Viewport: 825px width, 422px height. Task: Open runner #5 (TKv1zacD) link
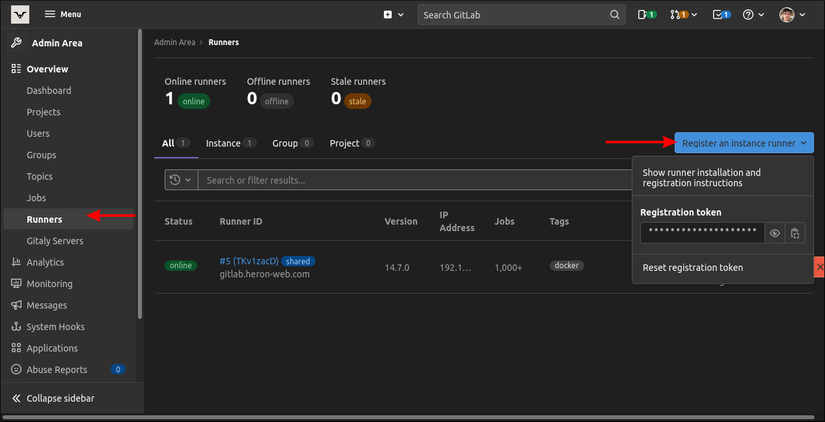point(248,261)
